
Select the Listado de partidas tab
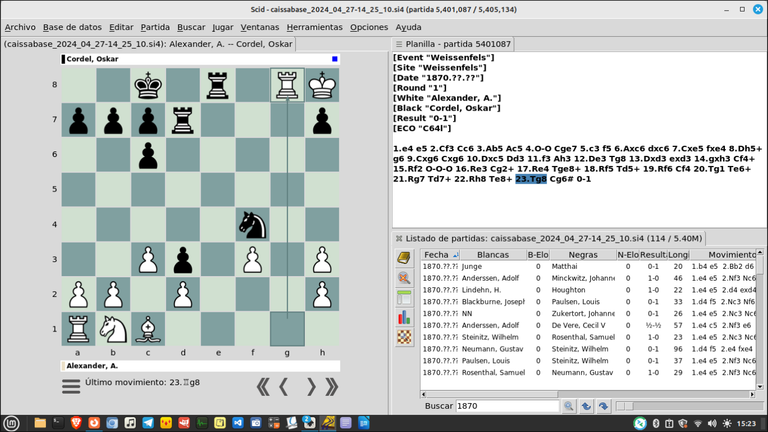coord(549,239)
